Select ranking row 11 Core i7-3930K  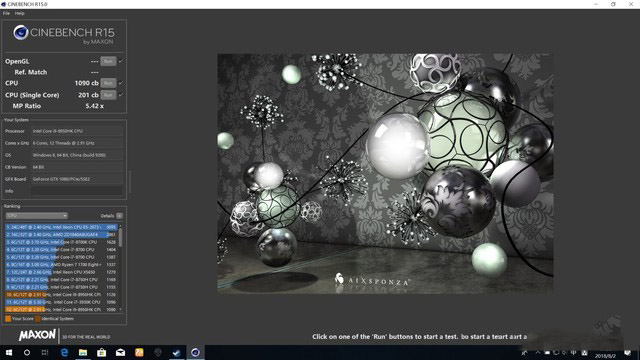[61, 302]
